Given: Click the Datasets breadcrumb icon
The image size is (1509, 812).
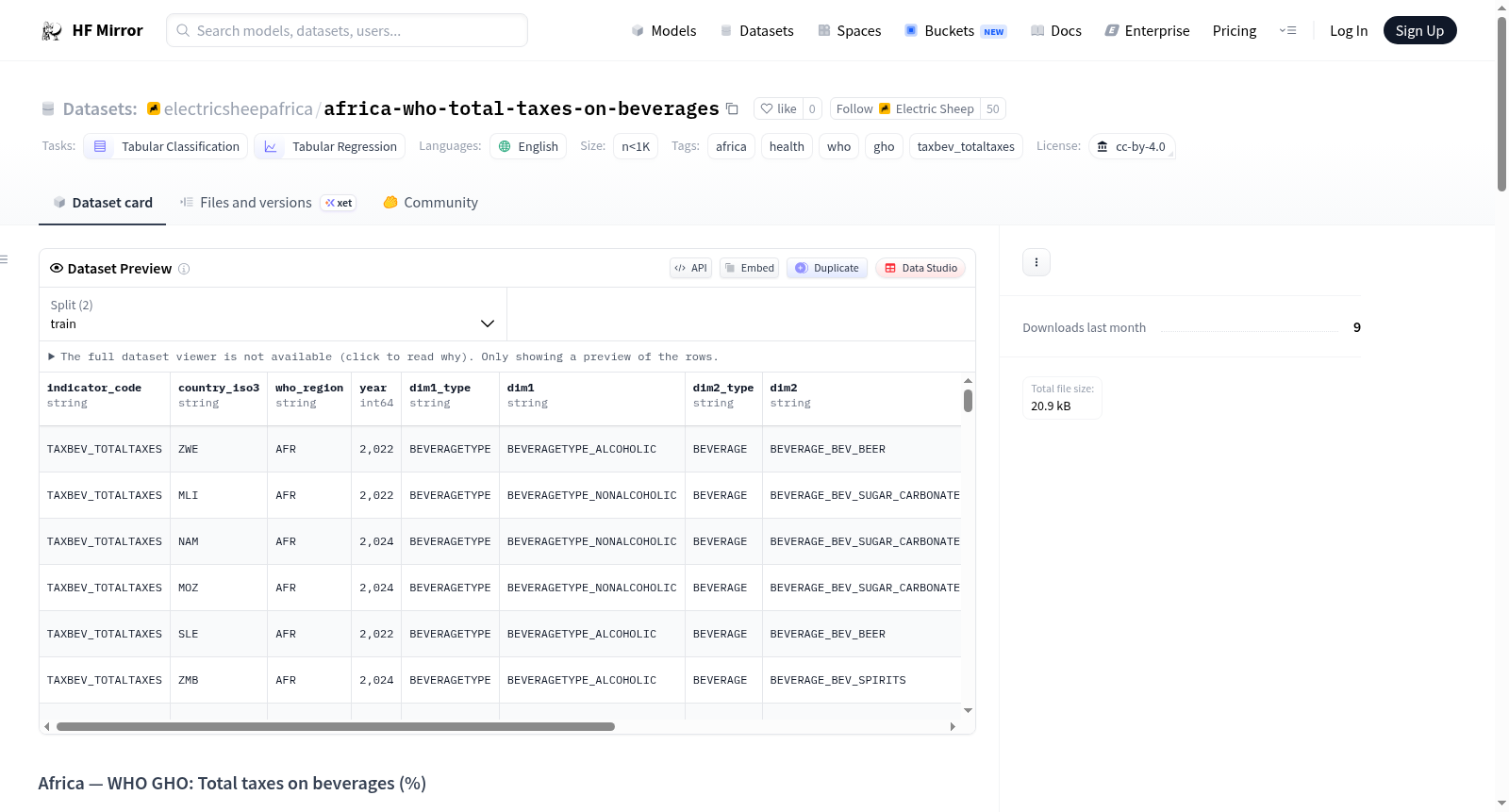Looking at the screenshot, I should [x=48, y=109].
